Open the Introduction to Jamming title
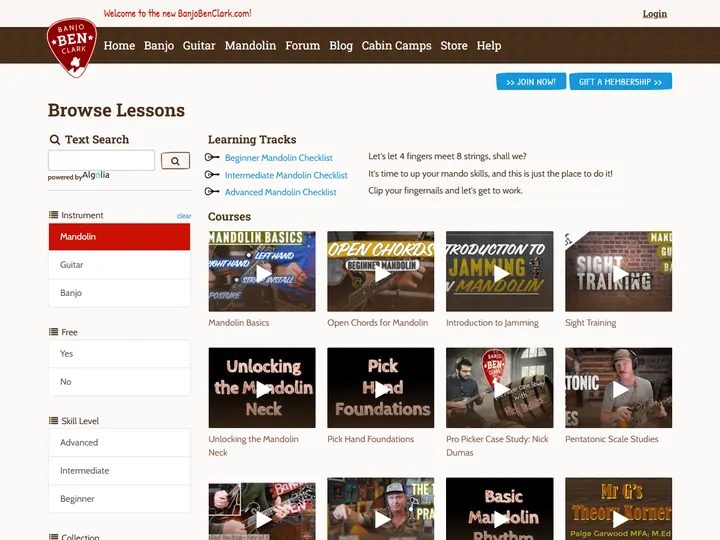 (493, 323)
